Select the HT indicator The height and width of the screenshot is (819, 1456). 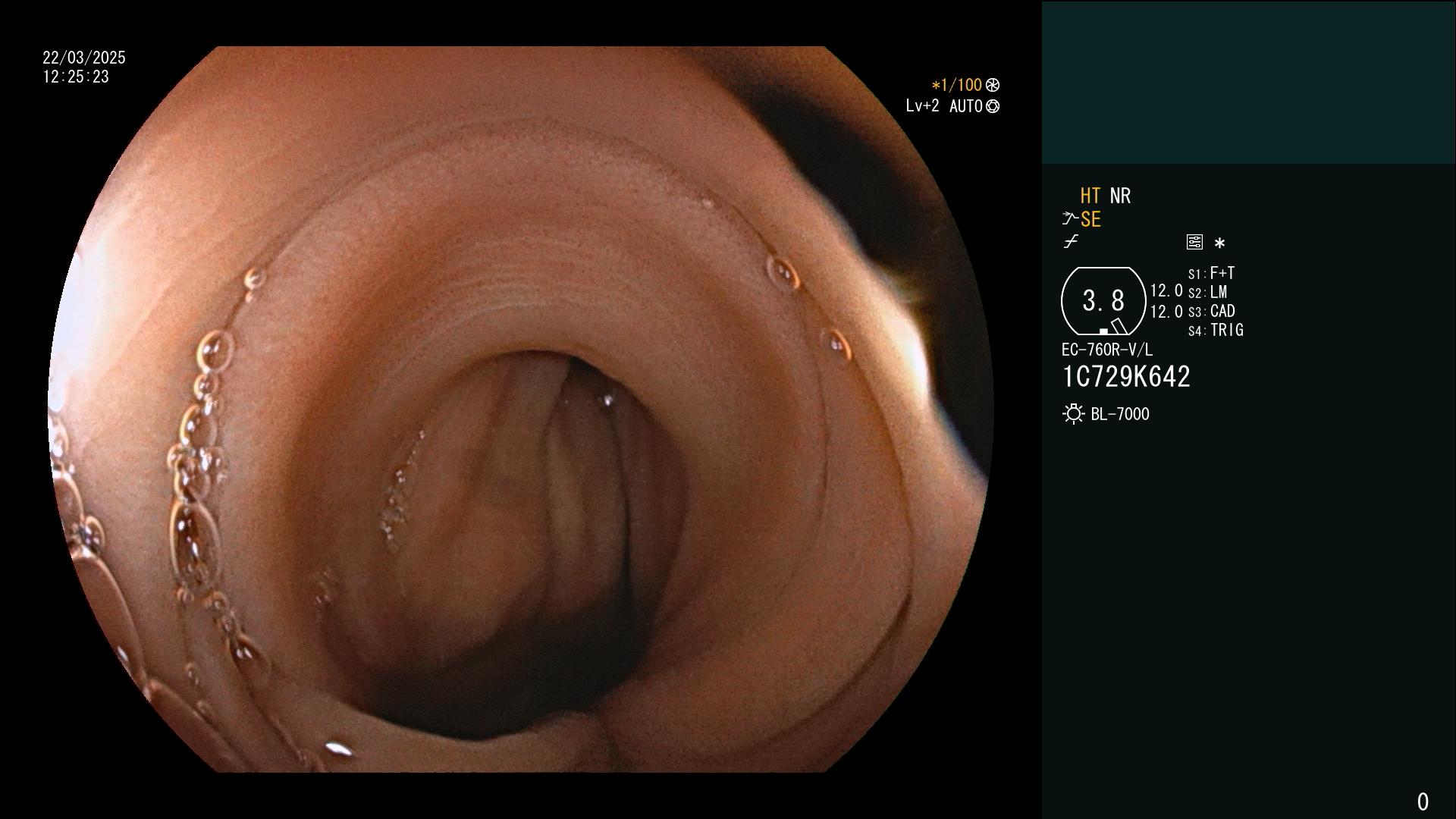coord(1090,196)
